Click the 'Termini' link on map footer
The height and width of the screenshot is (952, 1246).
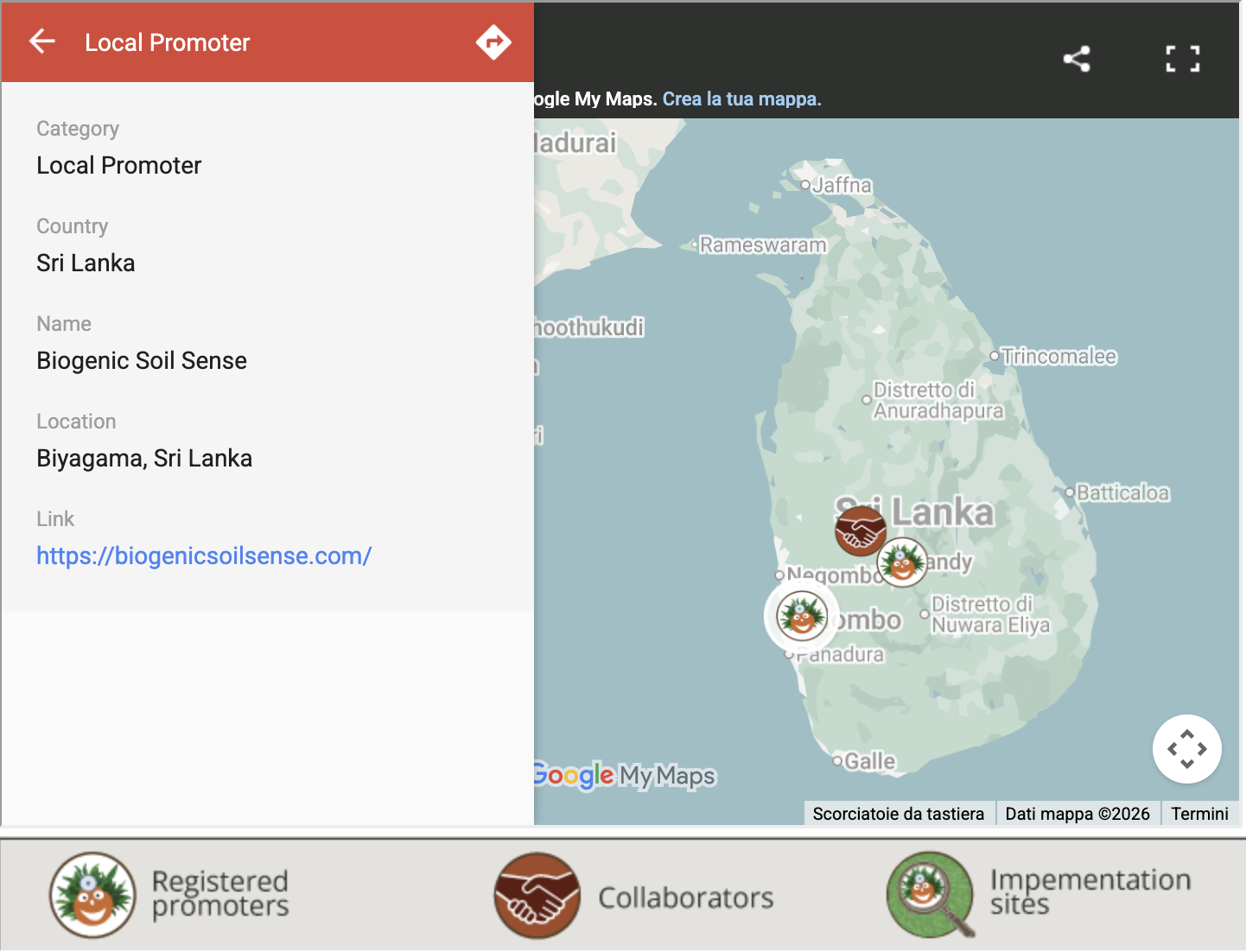click(1199, 814)
